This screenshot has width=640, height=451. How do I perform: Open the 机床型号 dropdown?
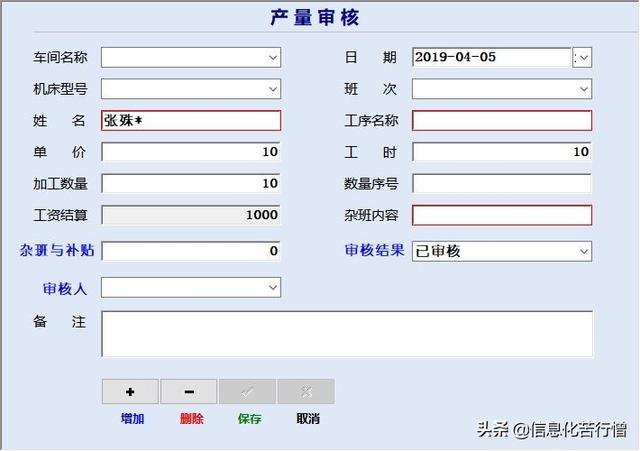273,89
